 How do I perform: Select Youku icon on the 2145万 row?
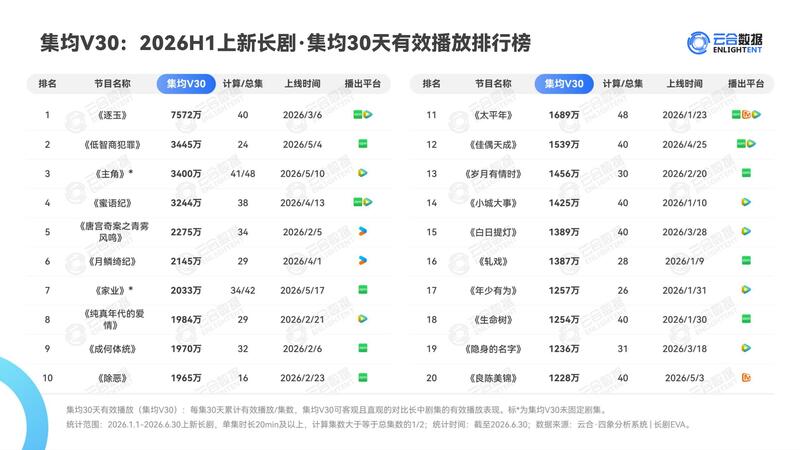point(363,261)
